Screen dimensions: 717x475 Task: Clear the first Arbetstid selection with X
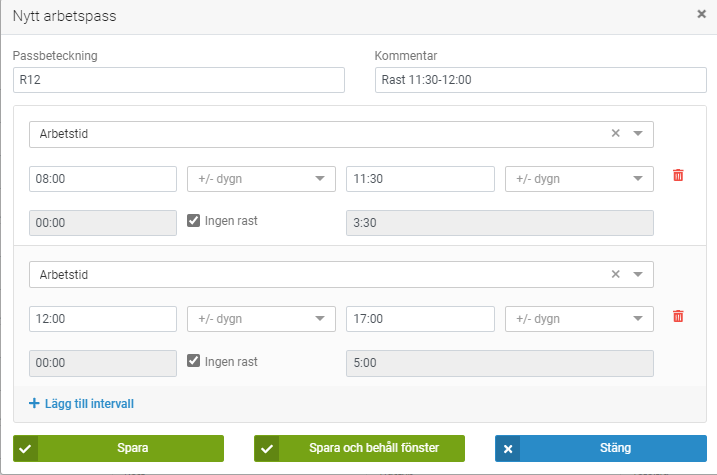(616, 134)
